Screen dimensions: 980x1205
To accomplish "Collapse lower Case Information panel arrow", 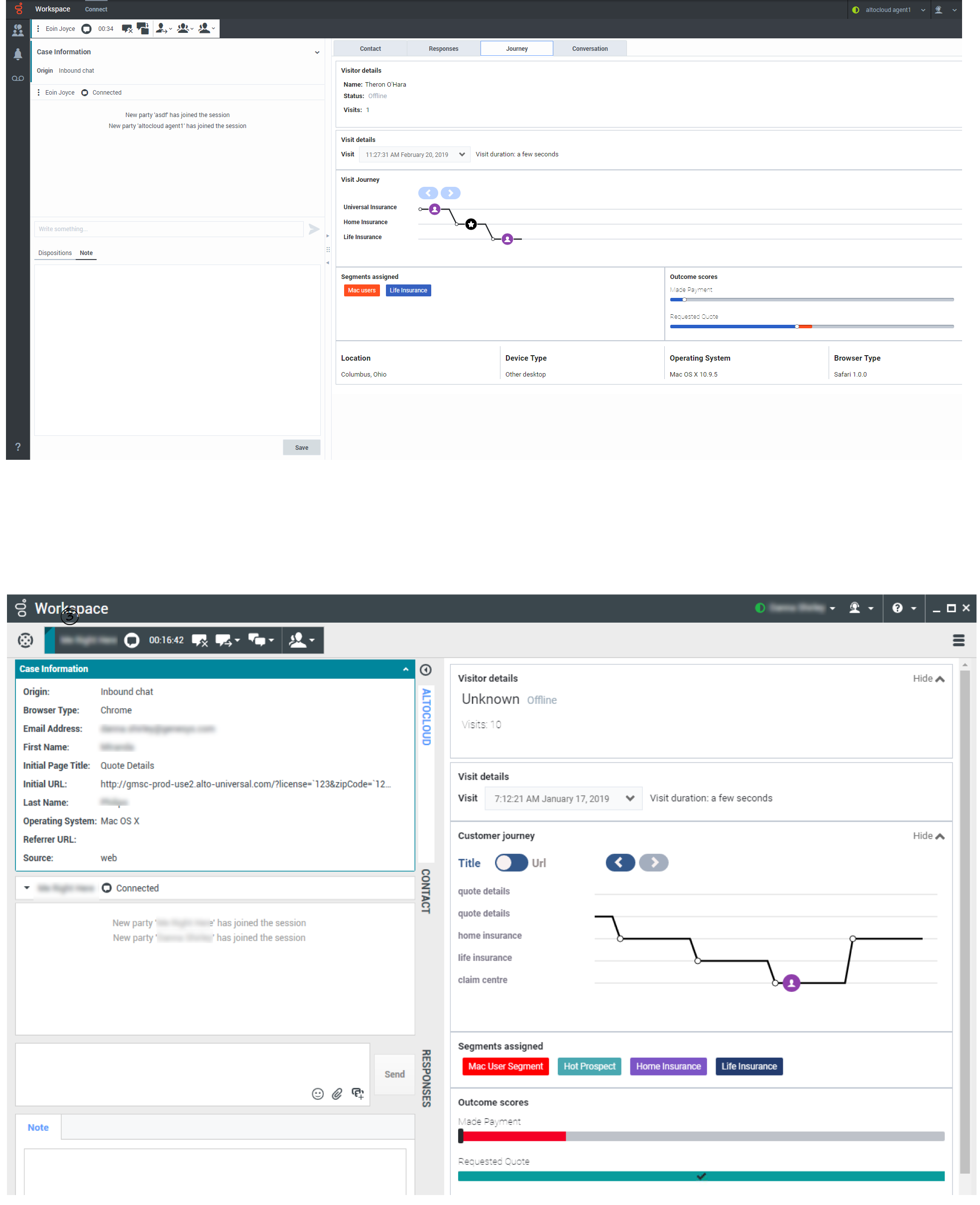I will (405, 669).
